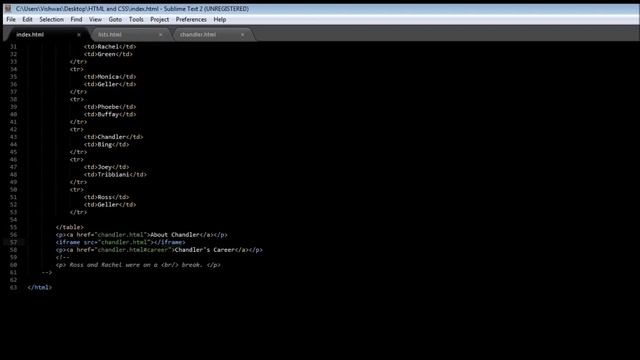Viewport: 640px width, 360px height.
Task: Click line number 31 in gutter
Action: (x=13, y=47)
